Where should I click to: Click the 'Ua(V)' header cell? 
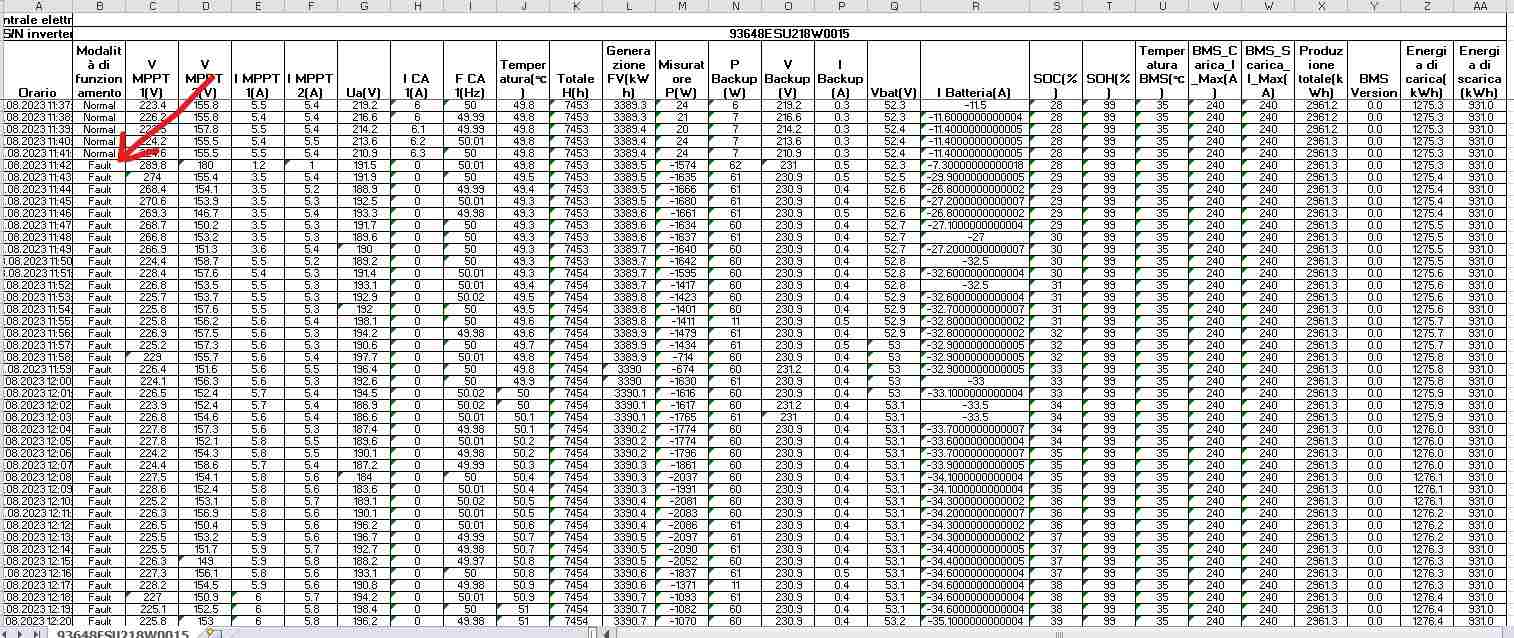pyautogui.click(x=363, y=69)
